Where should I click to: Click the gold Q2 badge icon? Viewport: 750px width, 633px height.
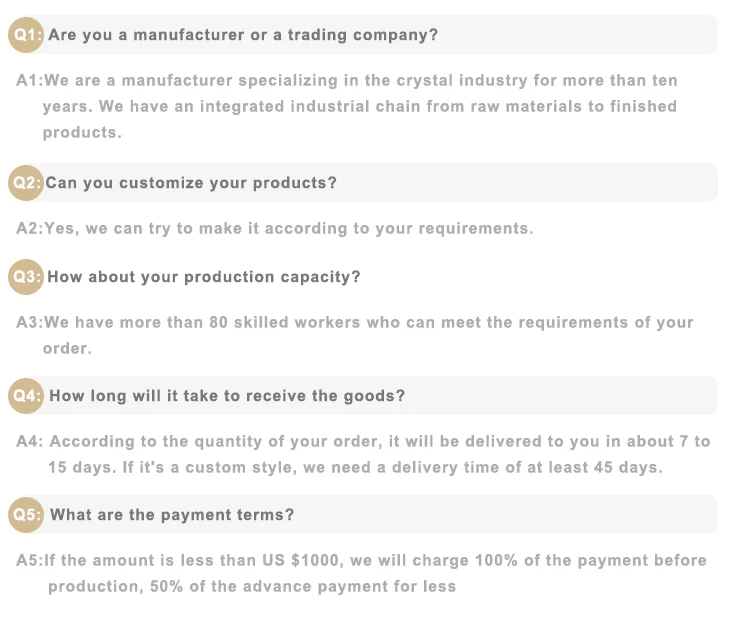(x=26, y=183)
